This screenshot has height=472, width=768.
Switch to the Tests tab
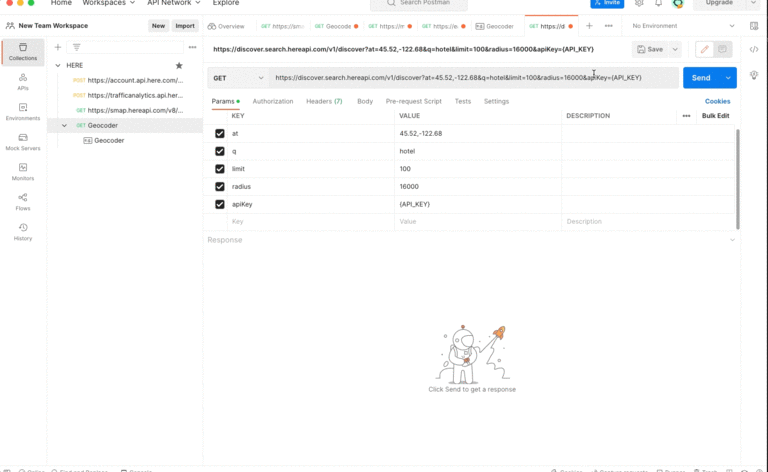(462, 101)
